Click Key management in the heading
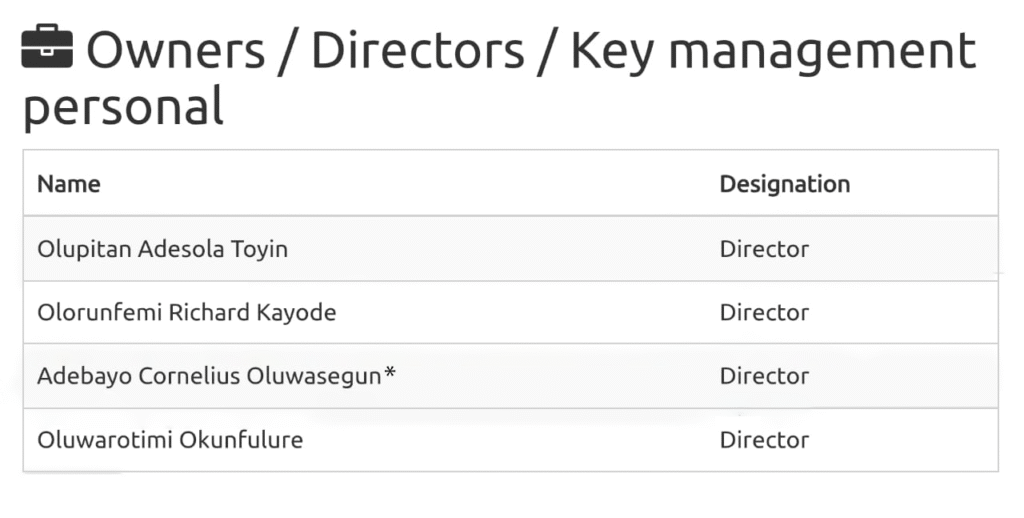The height and width of the screenshot is (518, 1024). click(x=772, y=51)
